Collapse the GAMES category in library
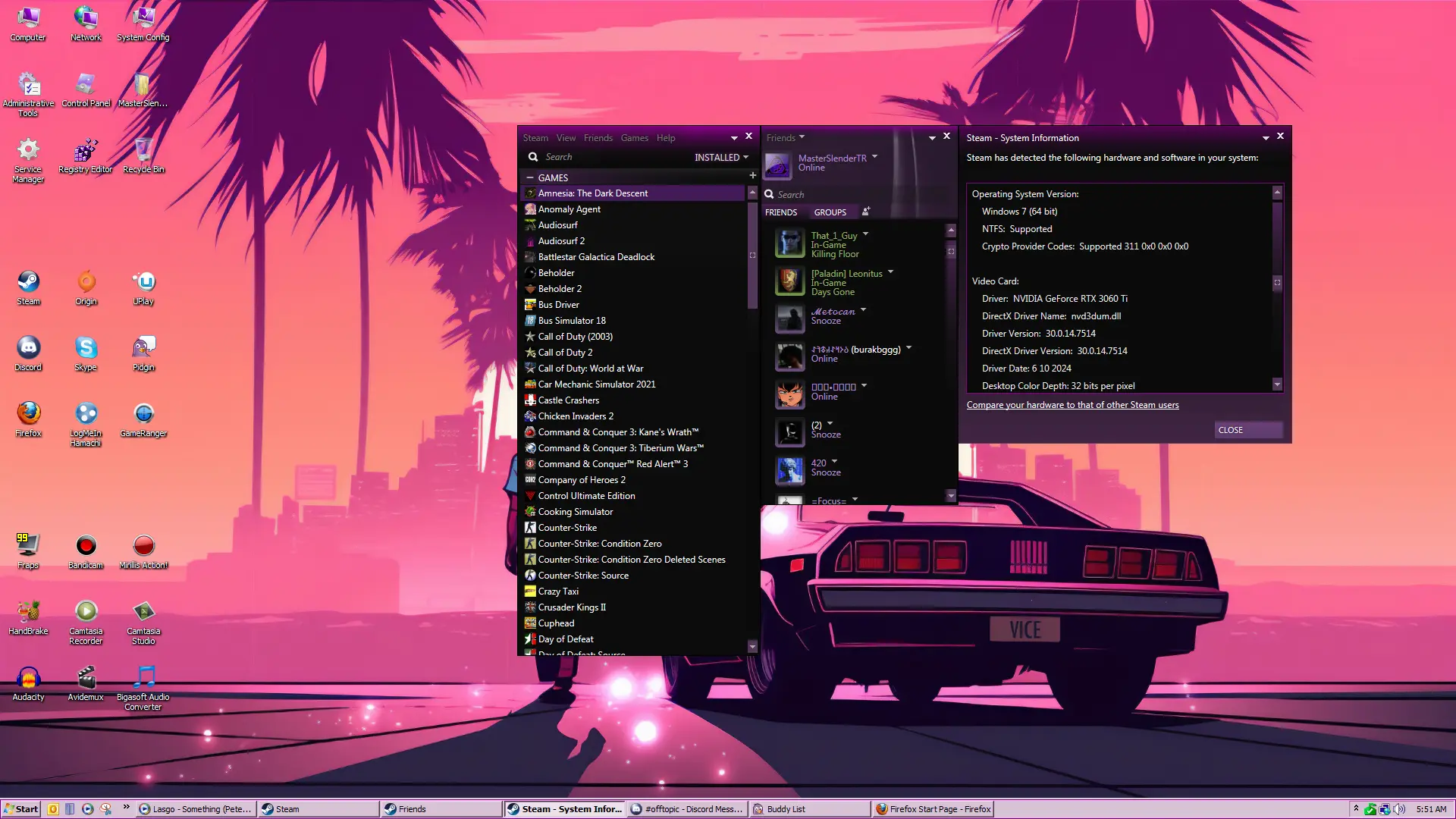The width and height of the screenshot is (1456, 819). pyautogui.click(x=529, y=177)
